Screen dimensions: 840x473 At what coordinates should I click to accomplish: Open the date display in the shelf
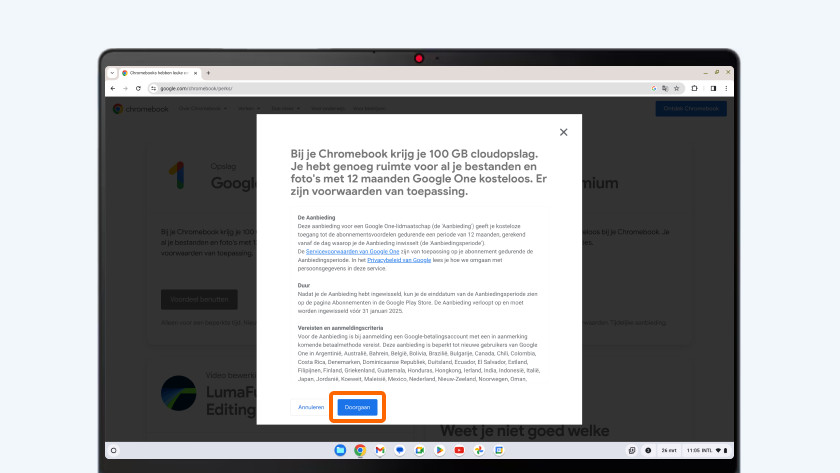pos(669,451)
